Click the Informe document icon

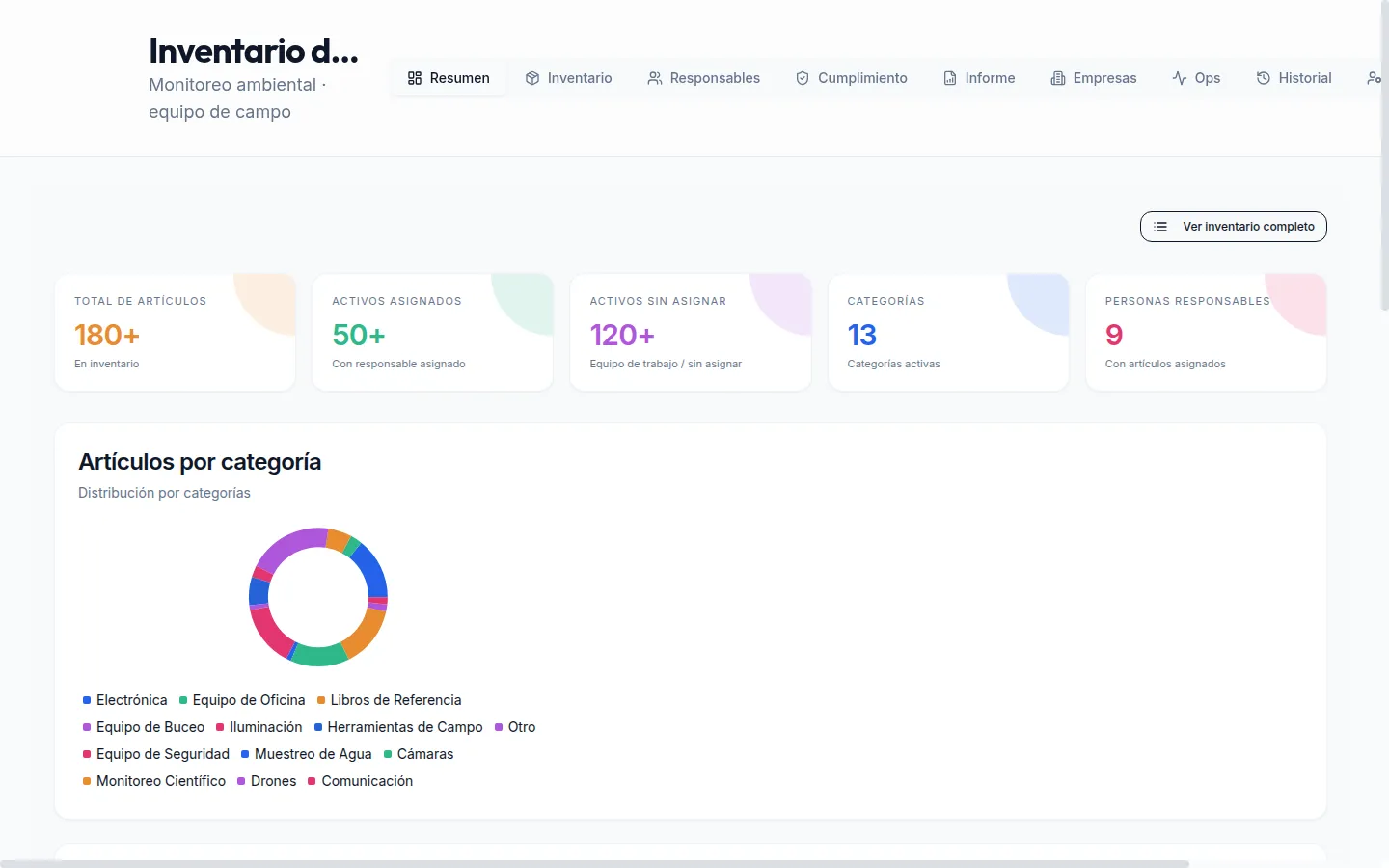tap(950, 78)
